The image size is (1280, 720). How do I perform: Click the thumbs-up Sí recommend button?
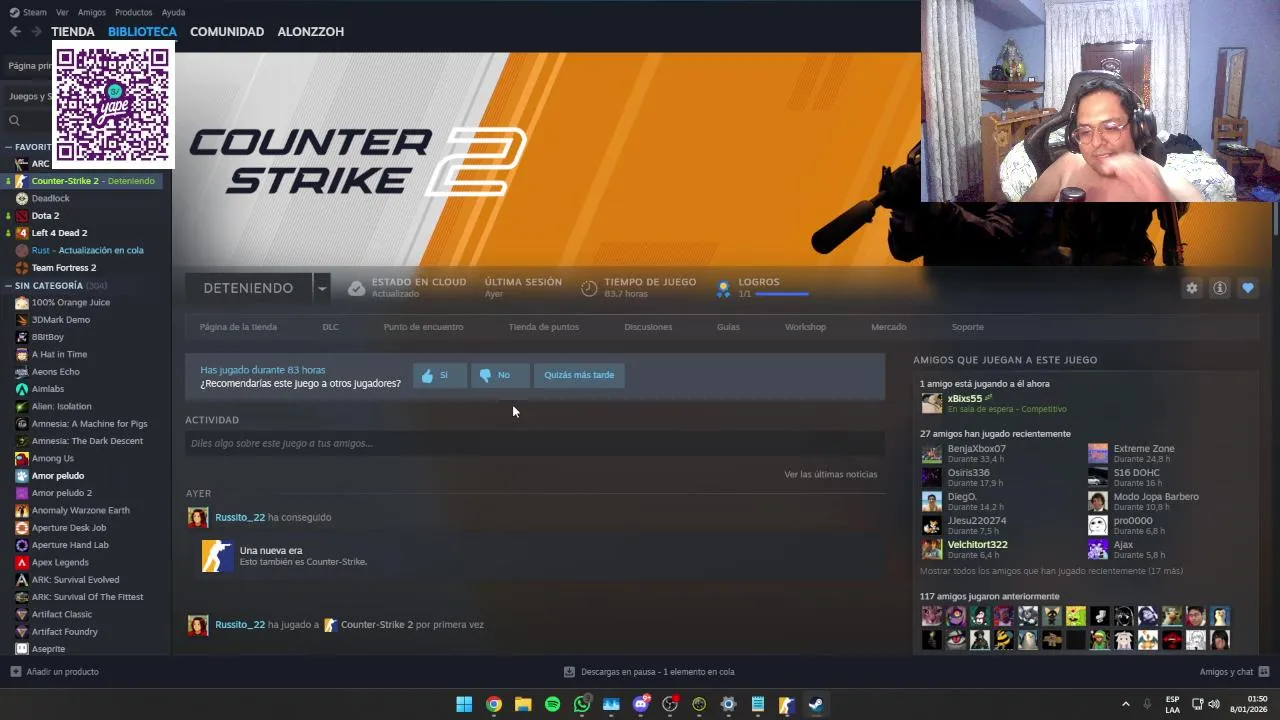pos(440,375)
